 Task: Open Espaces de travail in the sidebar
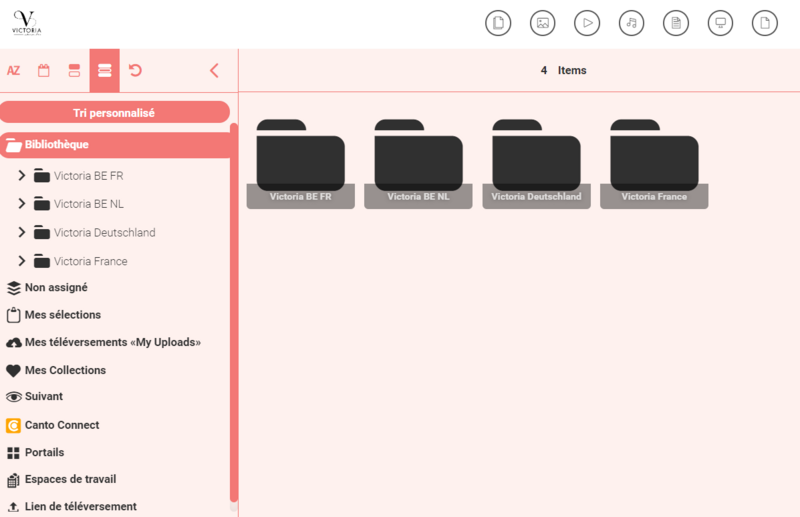(x=69, y=479)
